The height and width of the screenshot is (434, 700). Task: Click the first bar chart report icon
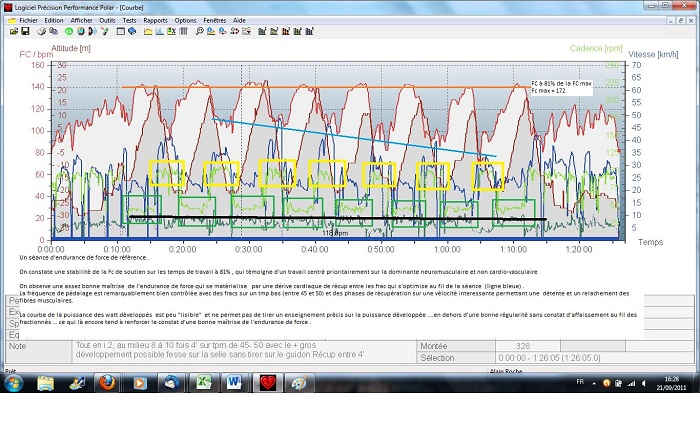click(262, 31)
